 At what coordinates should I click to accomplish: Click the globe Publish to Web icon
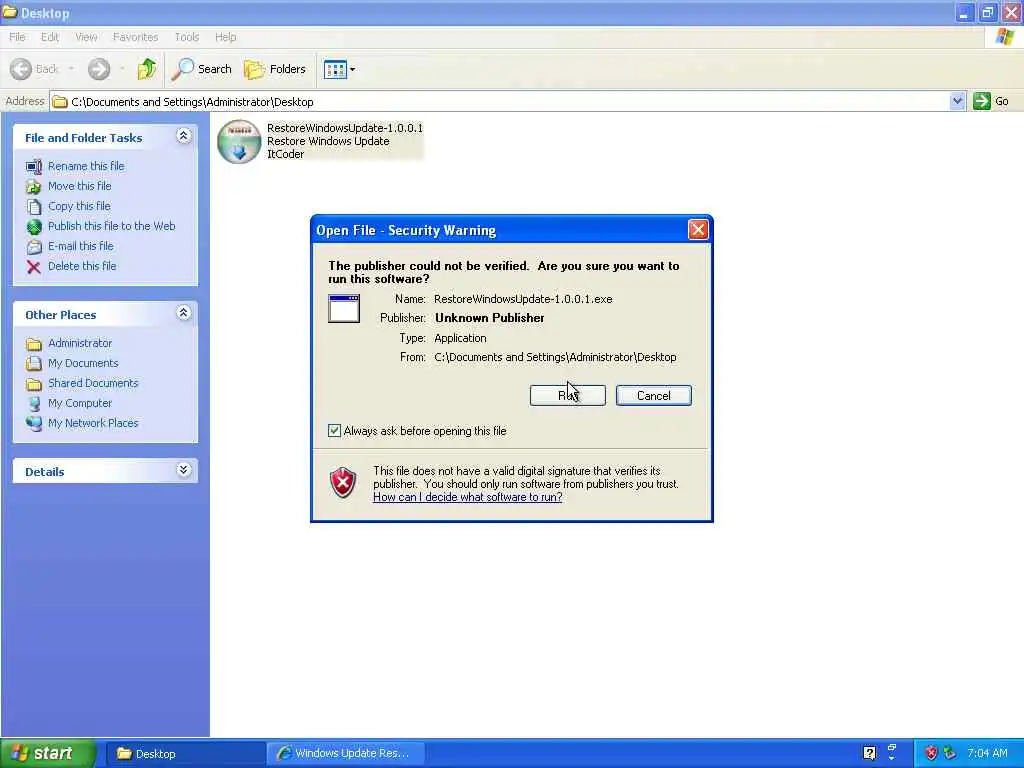[x=34, y=227]
